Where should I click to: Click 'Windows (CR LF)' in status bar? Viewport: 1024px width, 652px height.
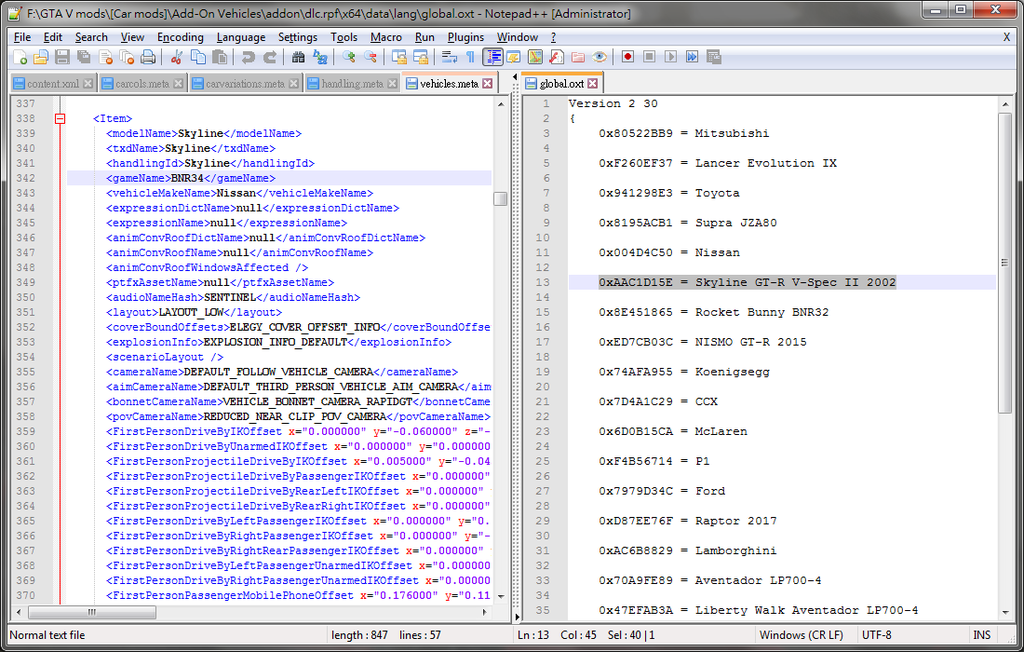[x=801, y=635]
